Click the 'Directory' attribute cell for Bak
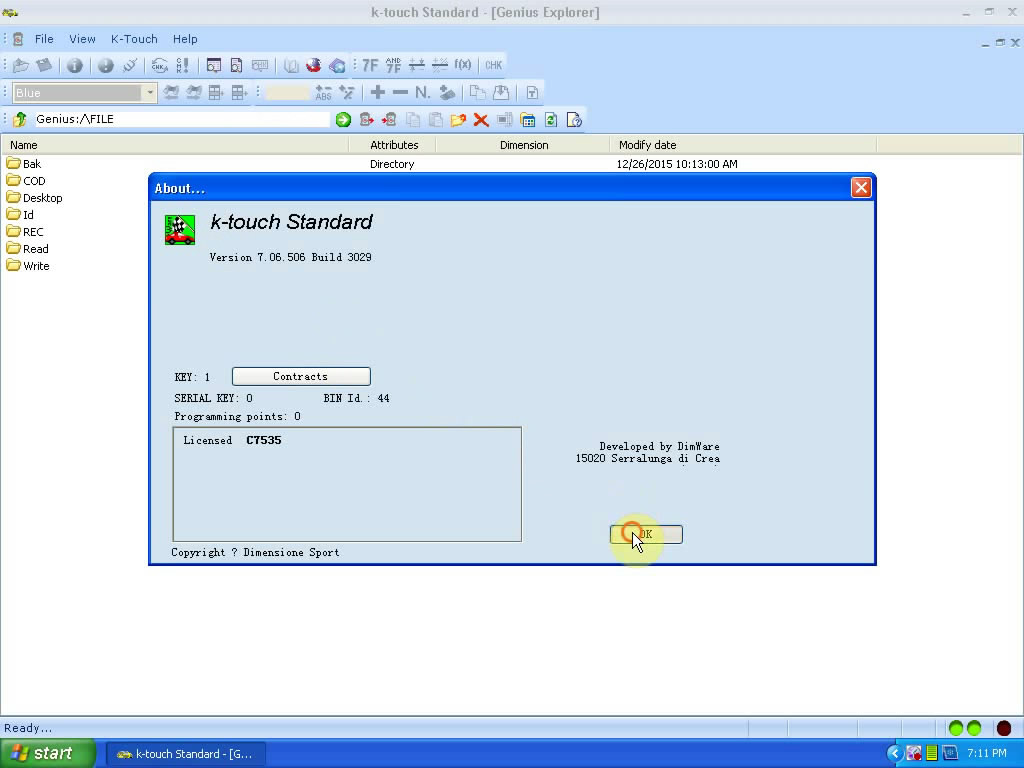1024x768 pixels. pos(392,164)
